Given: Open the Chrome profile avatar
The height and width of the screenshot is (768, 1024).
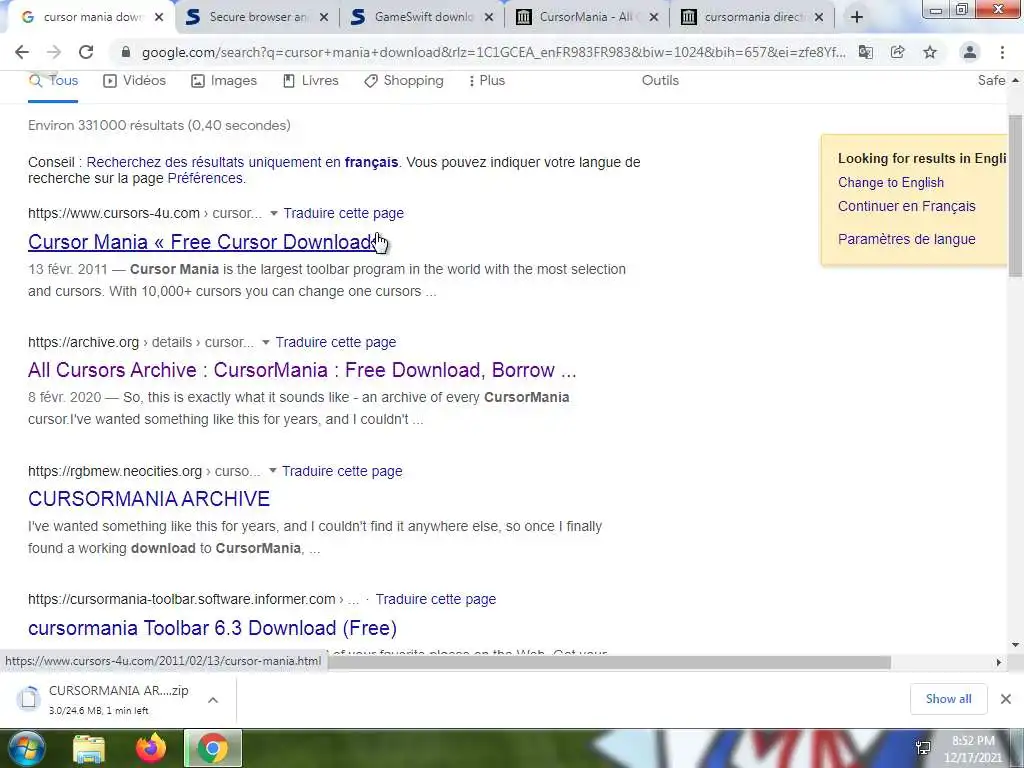Looking at the screenshot, I should coord(970,52).
